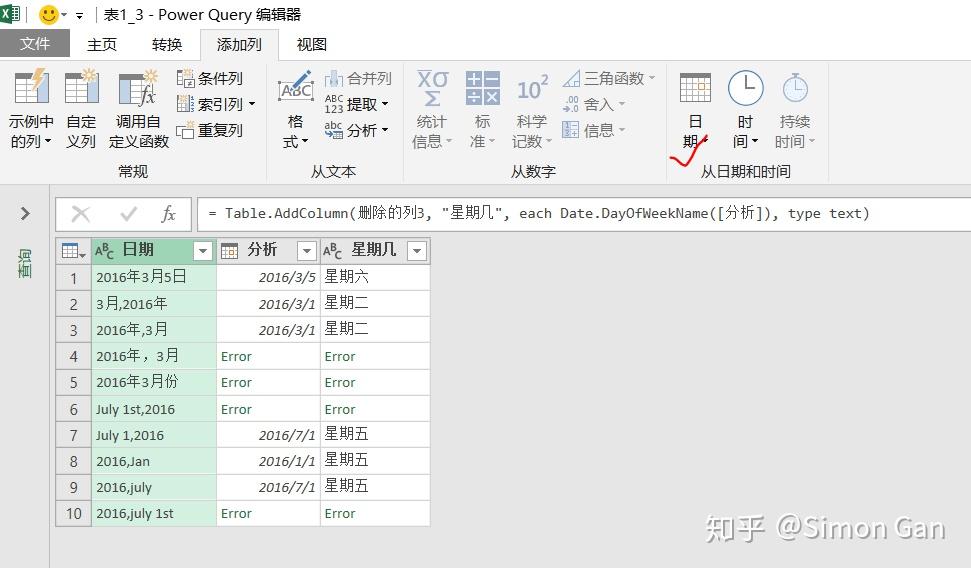The width and height of the screenshot is (971, 568).
Task: Select cell 2016年3月份
Action: [154, 383]
